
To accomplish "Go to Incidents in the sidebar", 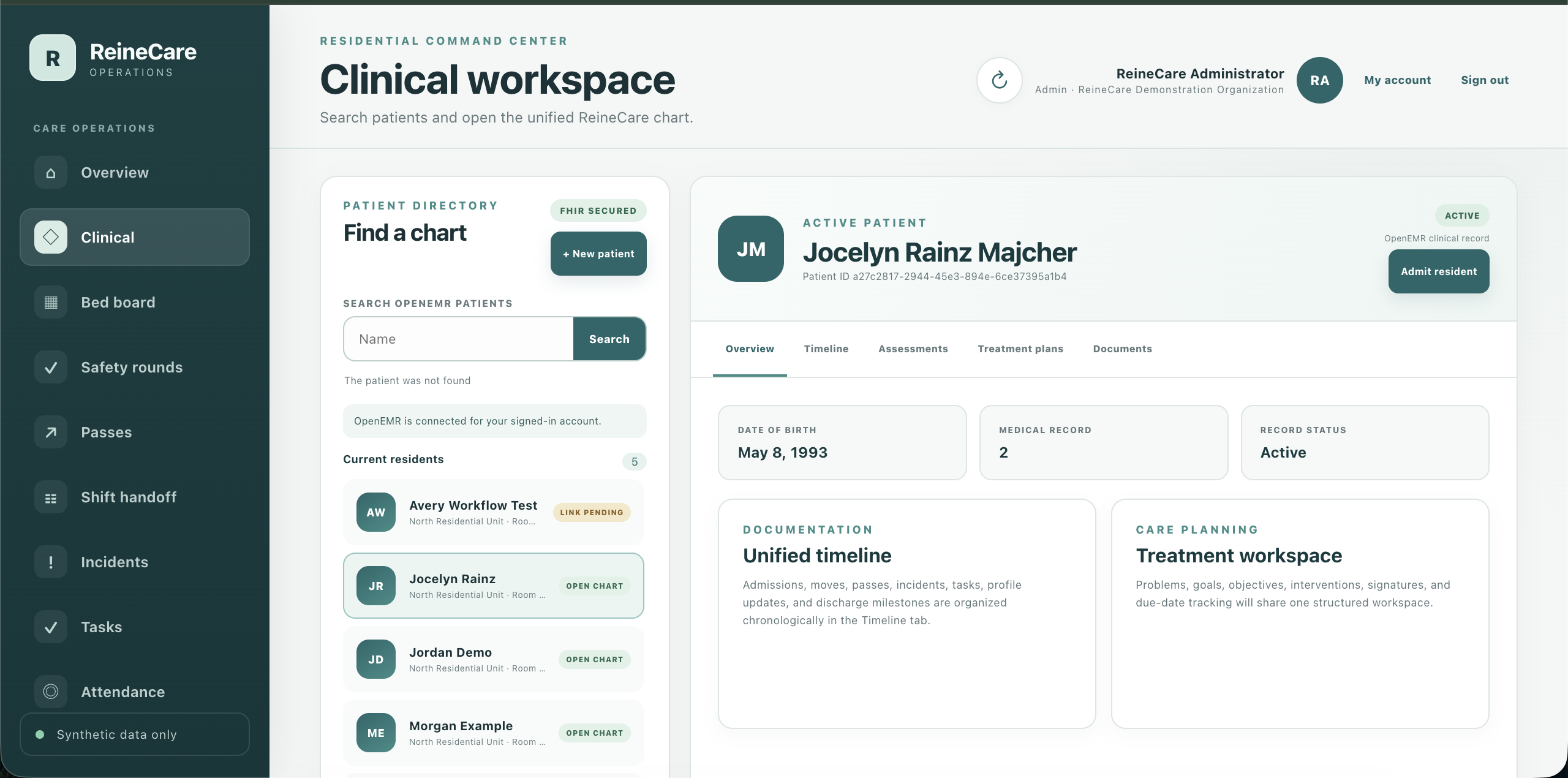I will click(x=135, y=562).
